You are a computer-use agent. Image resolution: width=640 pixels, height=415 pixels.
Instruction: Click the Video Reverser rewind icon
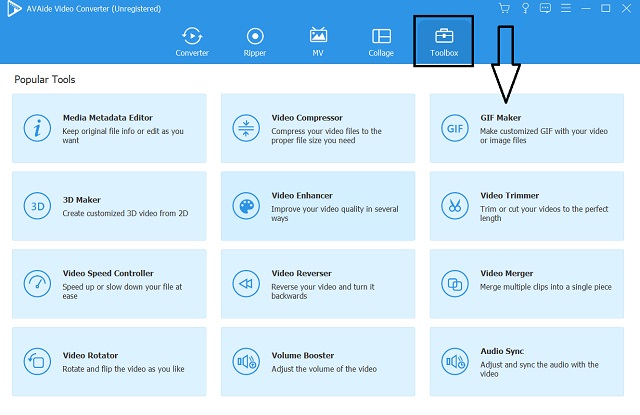246,284
